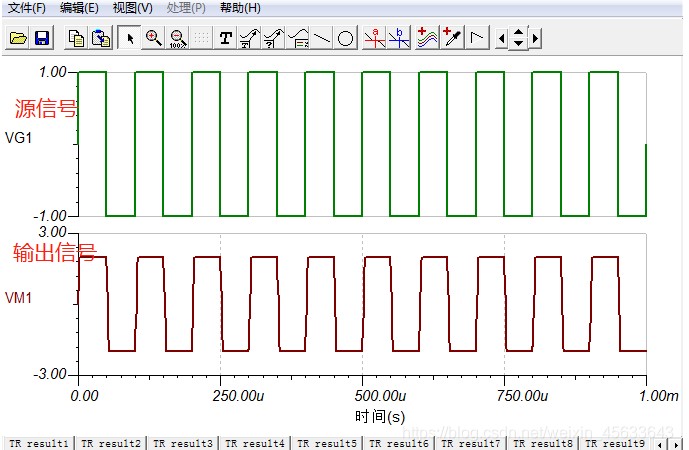
Task: Click the right arrow button in toolbar
Action: pyautogui.click(x=536, y=38)
